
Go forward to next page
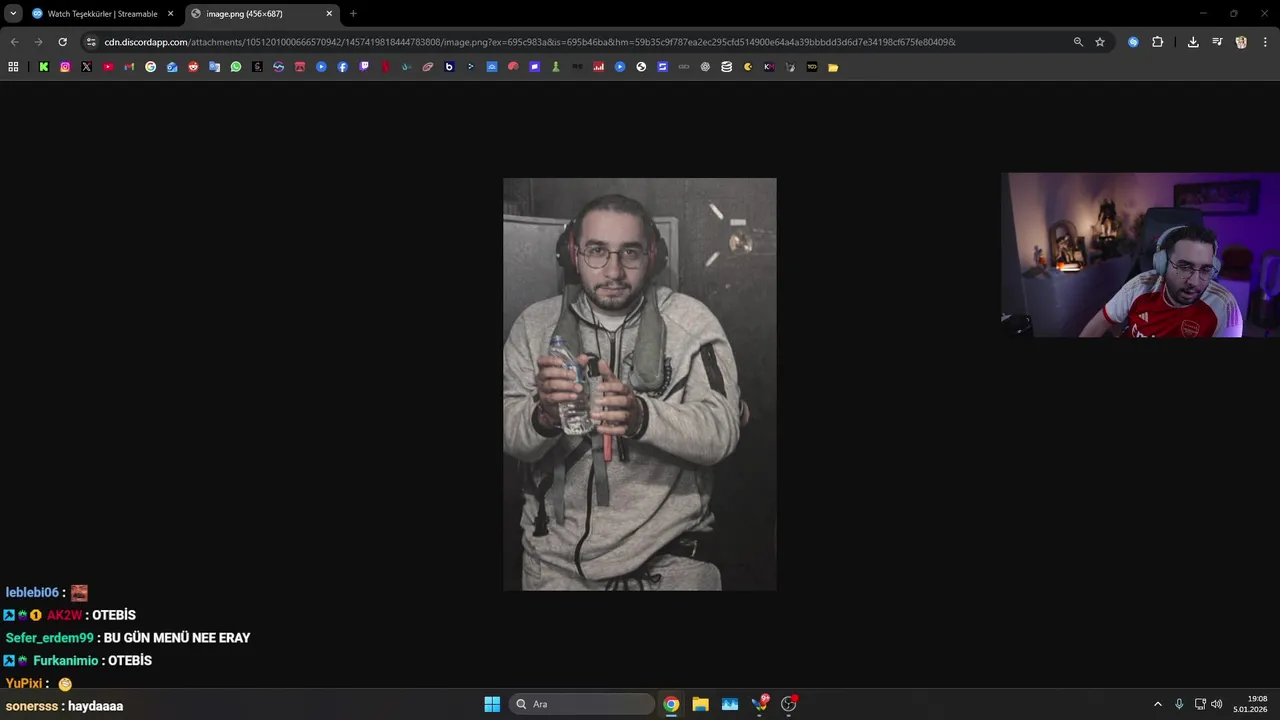38,42
